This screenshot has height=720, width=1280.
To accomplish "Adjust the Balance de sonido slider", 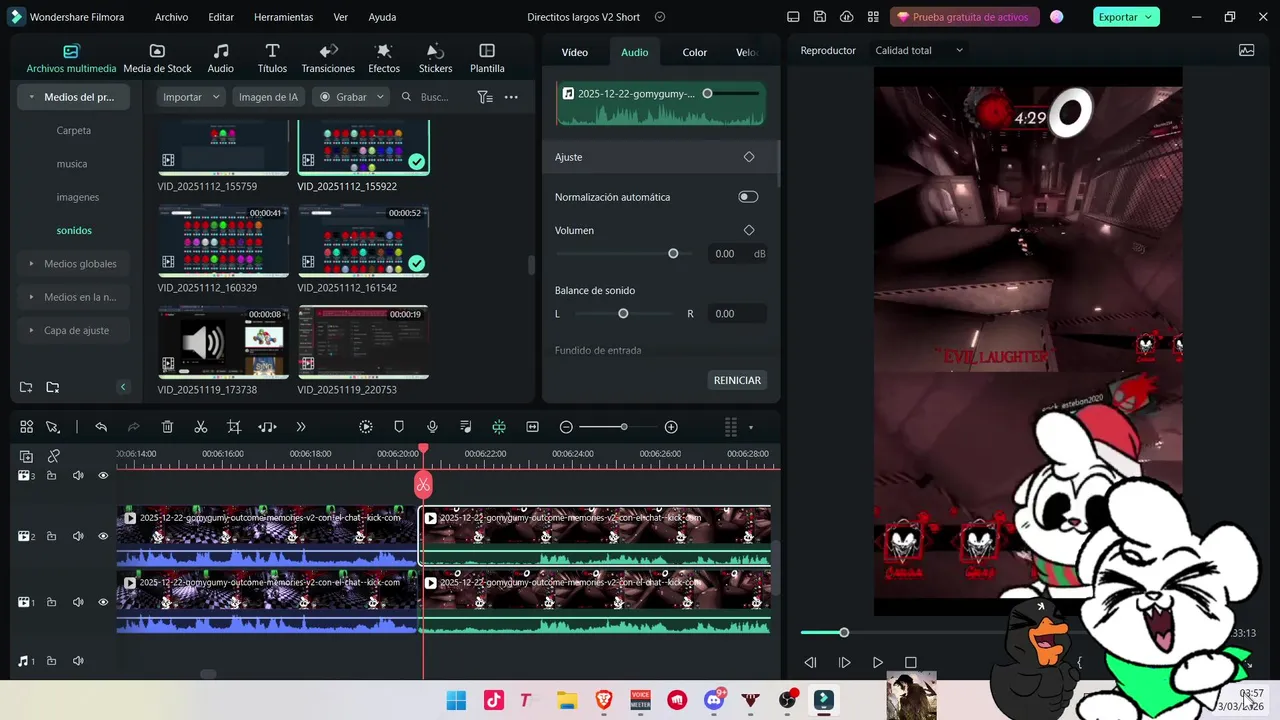I will 623,314.
